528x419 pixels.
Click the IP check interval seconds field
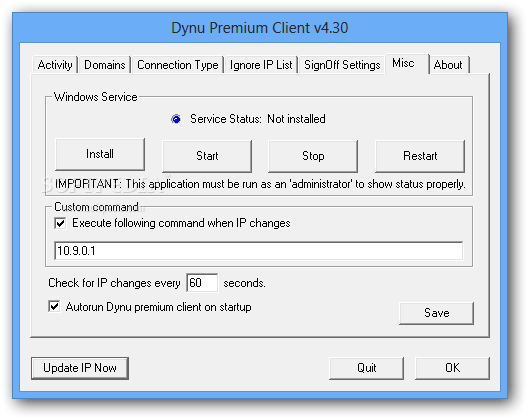(x=202, y=283)
